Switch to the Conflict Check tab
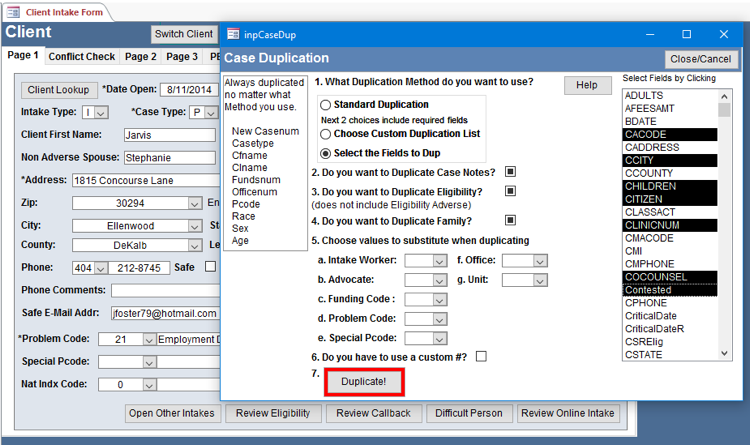The width and height of the screenshot is (750, 445). click(81, 57)
